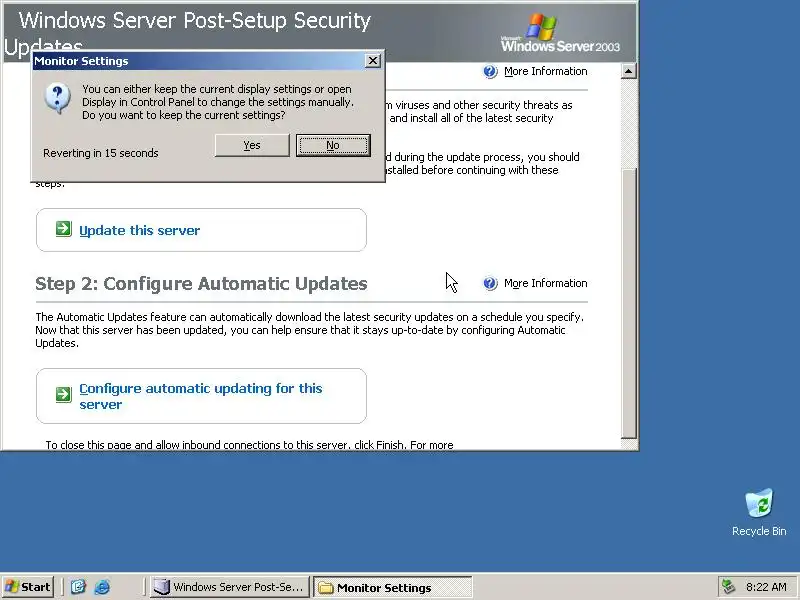Click the clock showing 8:22 AM
The height and width of the screenshot is (600, 800).
[x=766, y=587]
